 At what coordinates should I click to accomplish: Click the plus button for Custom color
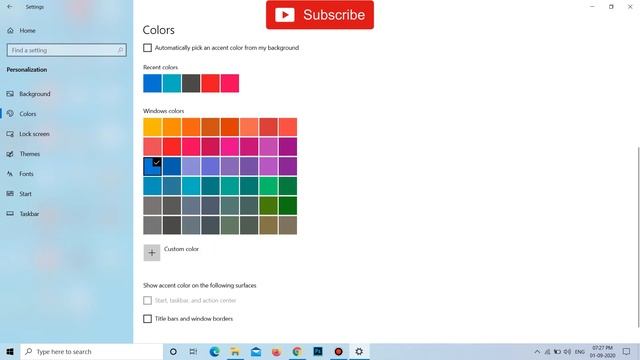coord(151,253)
